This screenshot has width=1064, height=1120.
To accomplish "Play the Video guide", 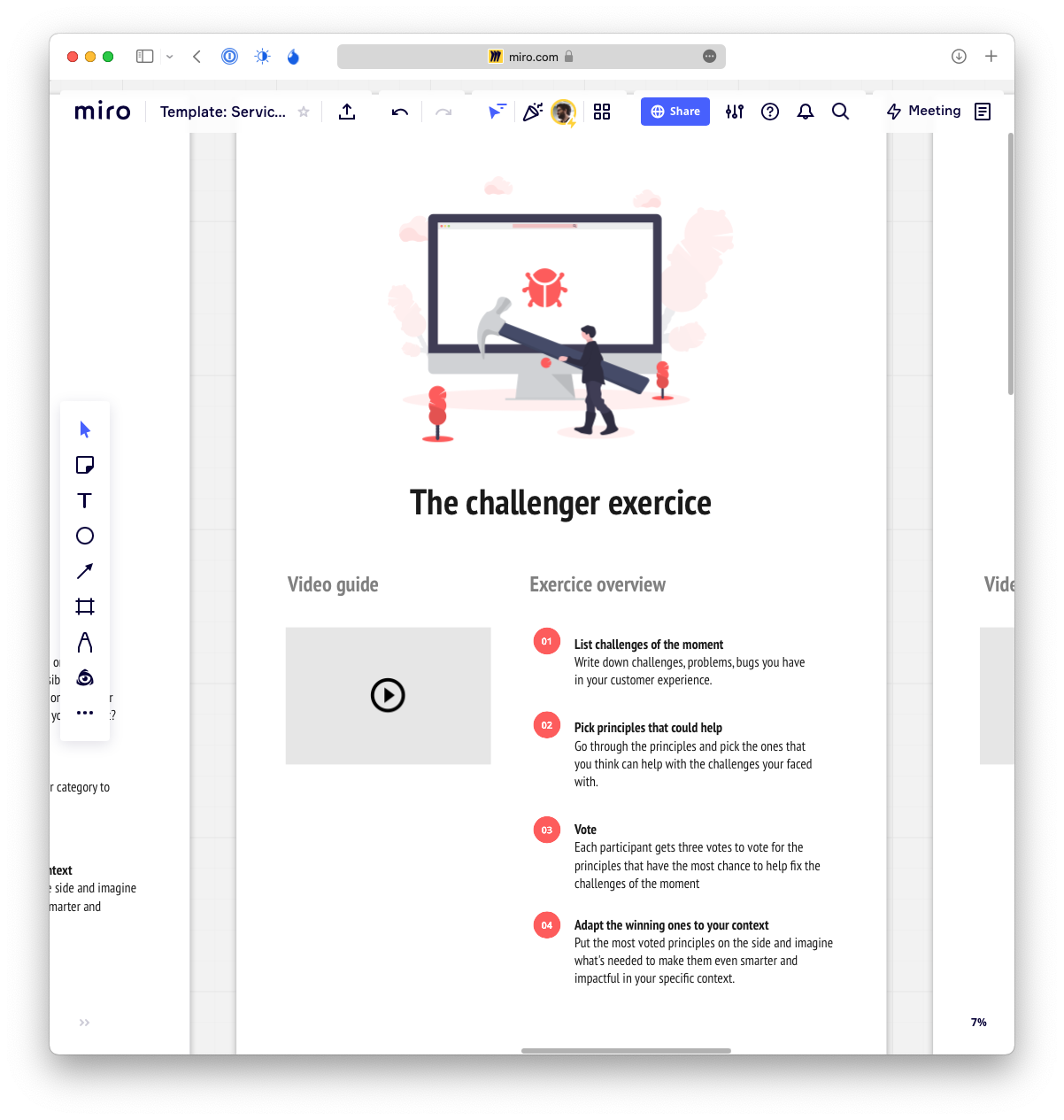I will coord(388,695).
